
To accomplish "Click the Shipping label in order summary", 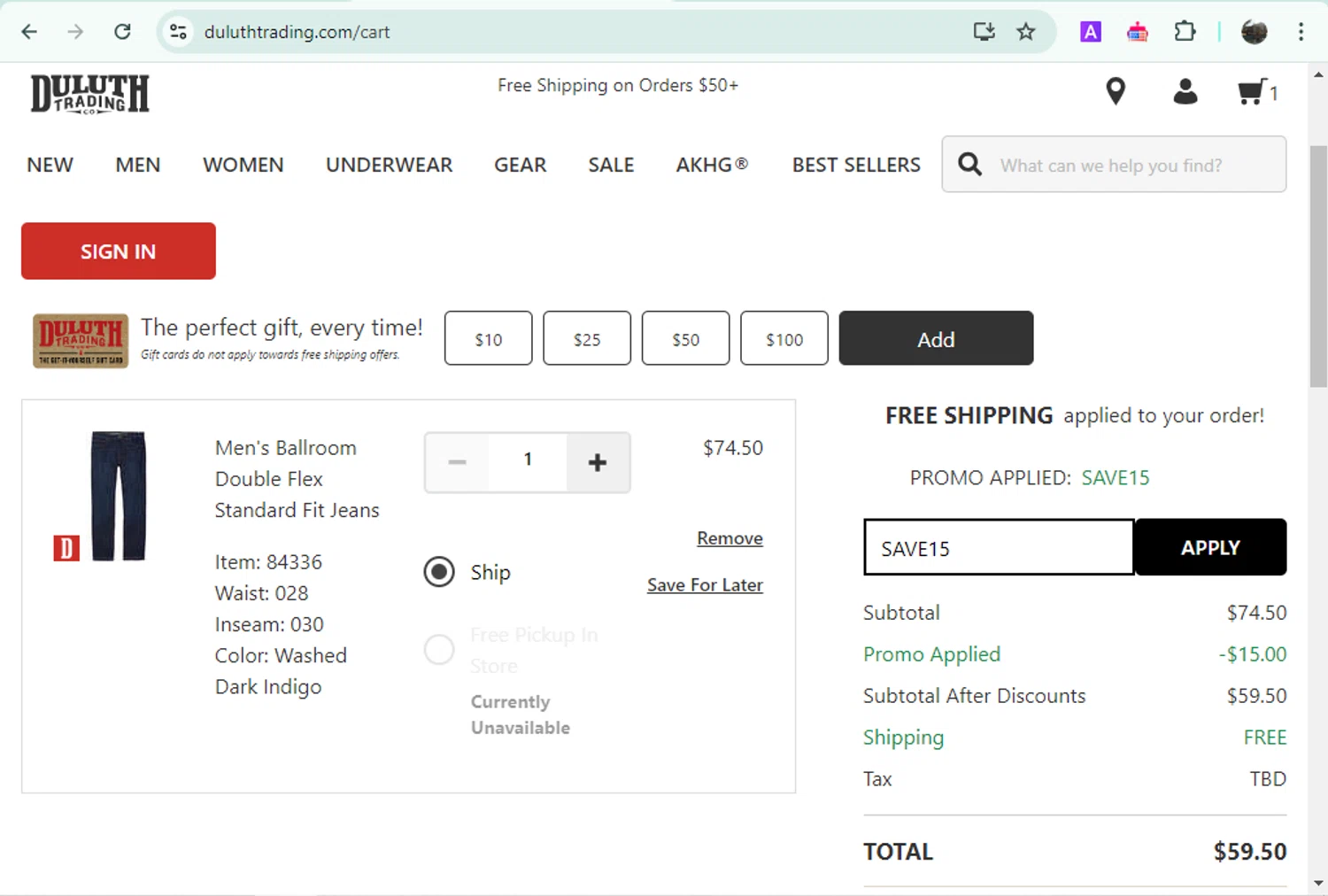I will (904, 738).
